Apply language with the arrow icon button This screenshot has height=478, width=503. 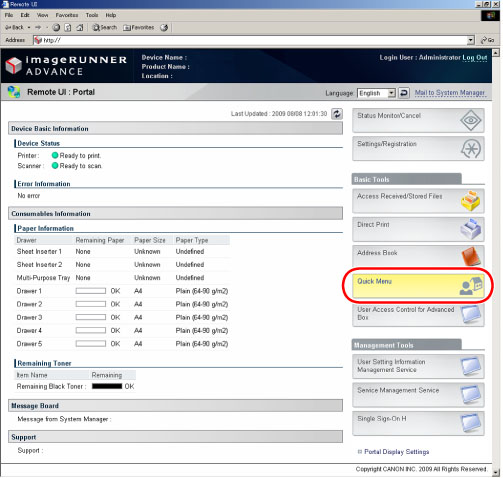404,93
